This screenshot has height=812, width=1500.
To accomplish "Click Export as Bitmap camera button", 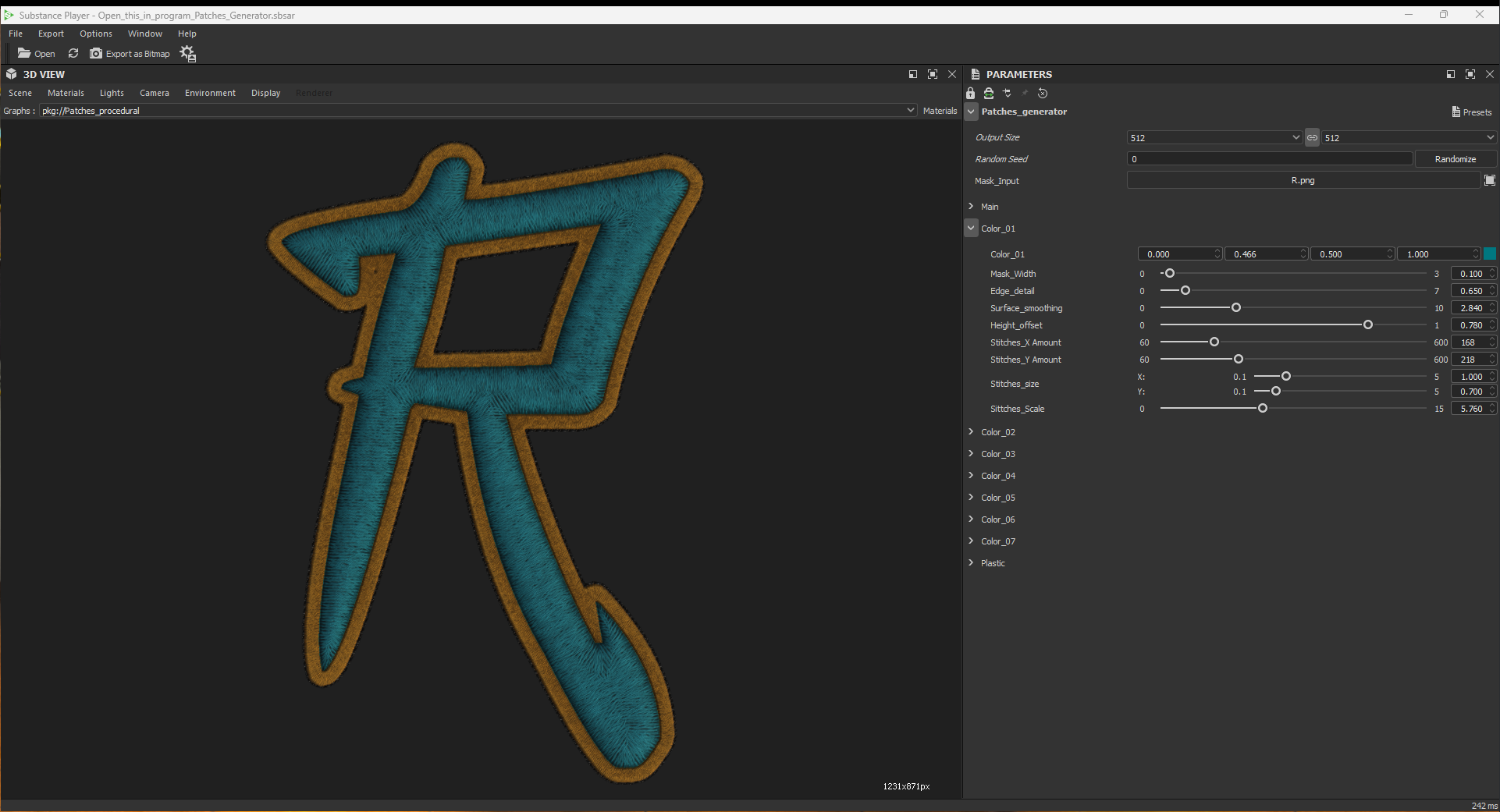I will [130, 54].
